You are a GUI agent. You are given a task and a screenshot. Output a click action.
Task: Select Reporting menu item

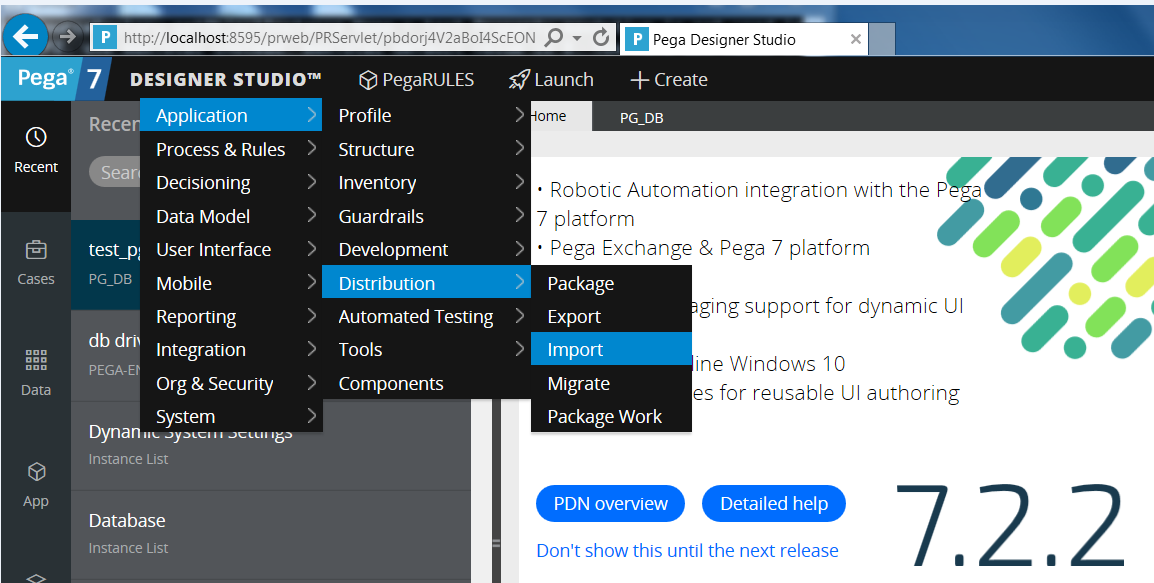coord(231,317)
